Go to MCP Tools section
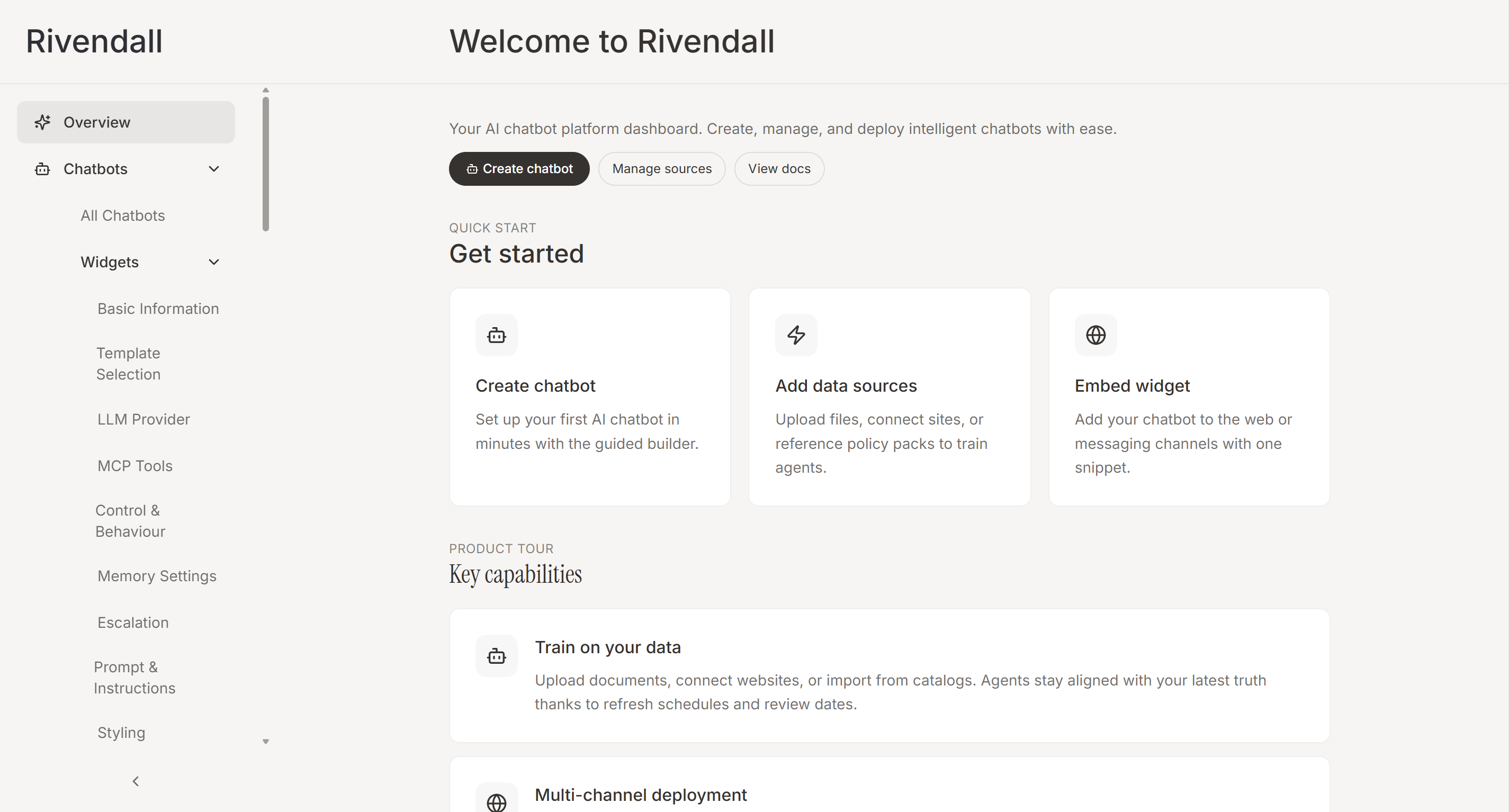This screenshot has height=812, width=1509. point(134,466)
